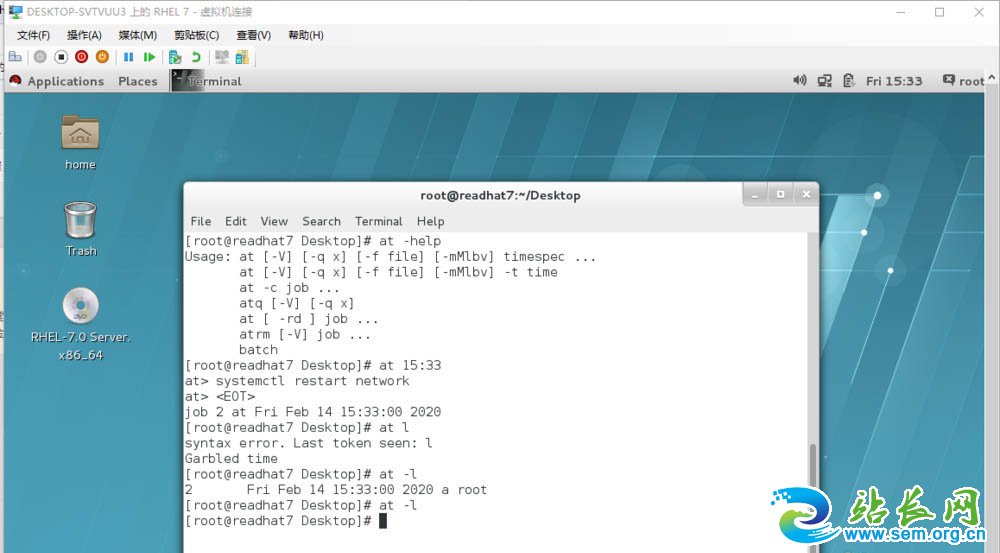Send Ctrl+Alt+Delete using the first toolbar icon
The height and width of the screenshot is (553, 1000).
(15, 57)
